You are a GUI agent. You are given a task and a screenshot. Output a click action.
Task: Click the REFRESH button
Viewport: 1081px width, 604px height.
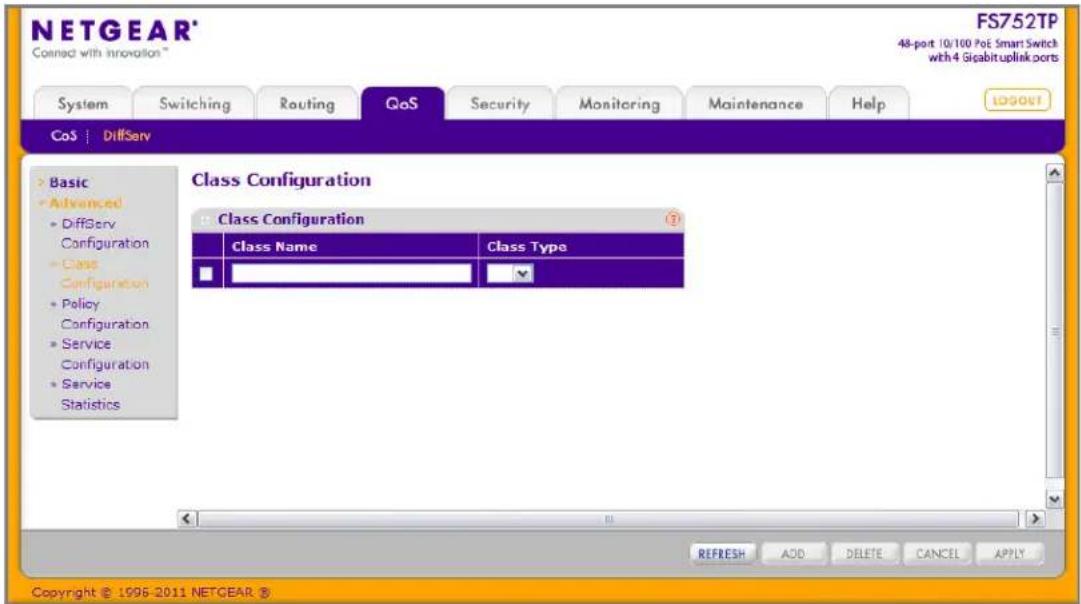tap(722, 554)
